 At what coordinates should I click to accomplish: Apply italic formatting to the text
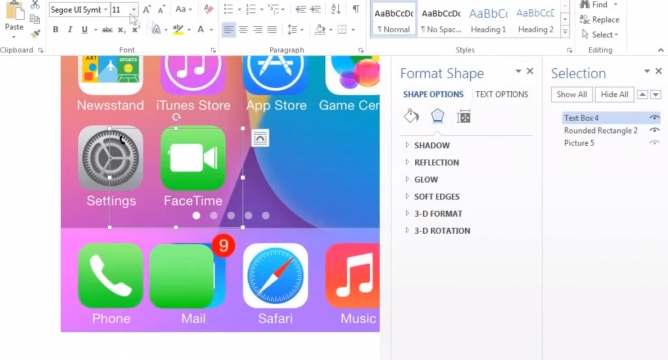70,30
